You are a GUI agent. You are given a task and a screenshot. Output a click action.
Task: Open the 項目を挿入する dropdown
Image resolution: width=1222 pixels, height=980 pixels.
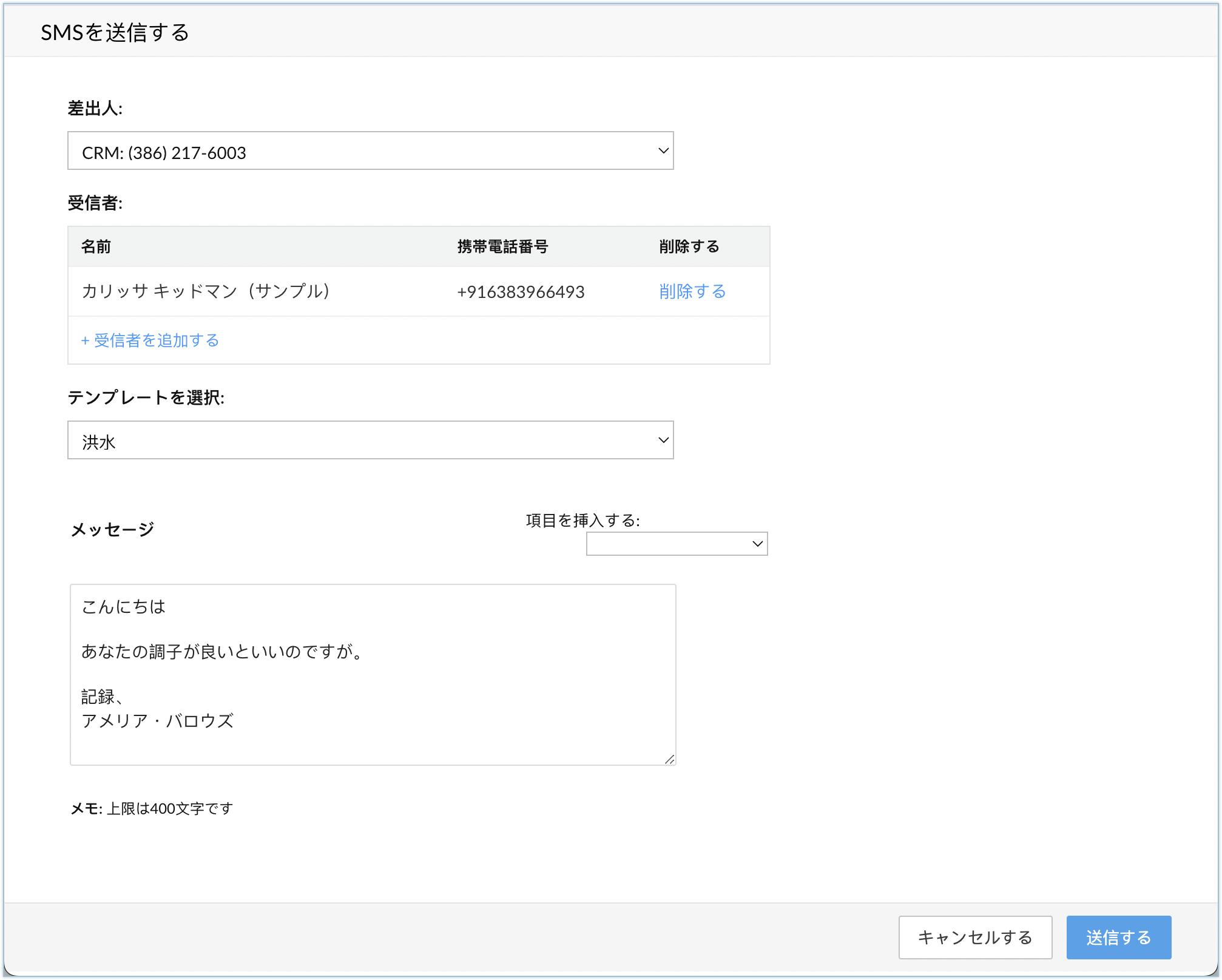676,544
